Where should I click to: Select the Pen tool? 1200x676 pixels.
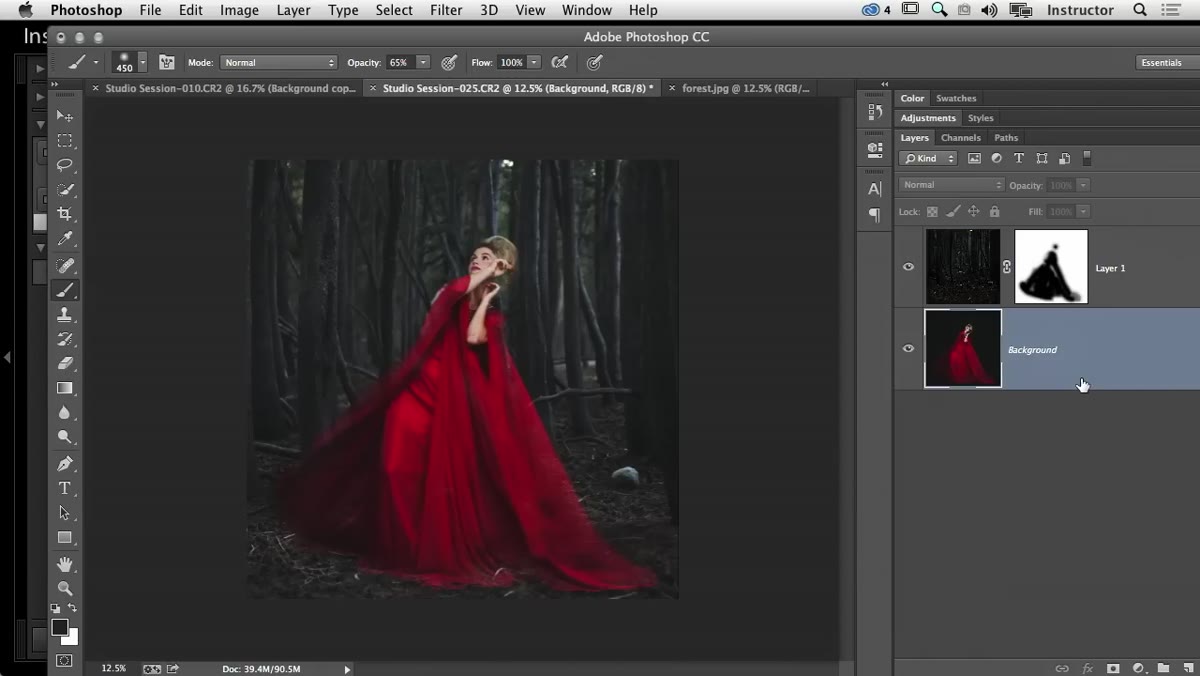(x=65, y=463)
